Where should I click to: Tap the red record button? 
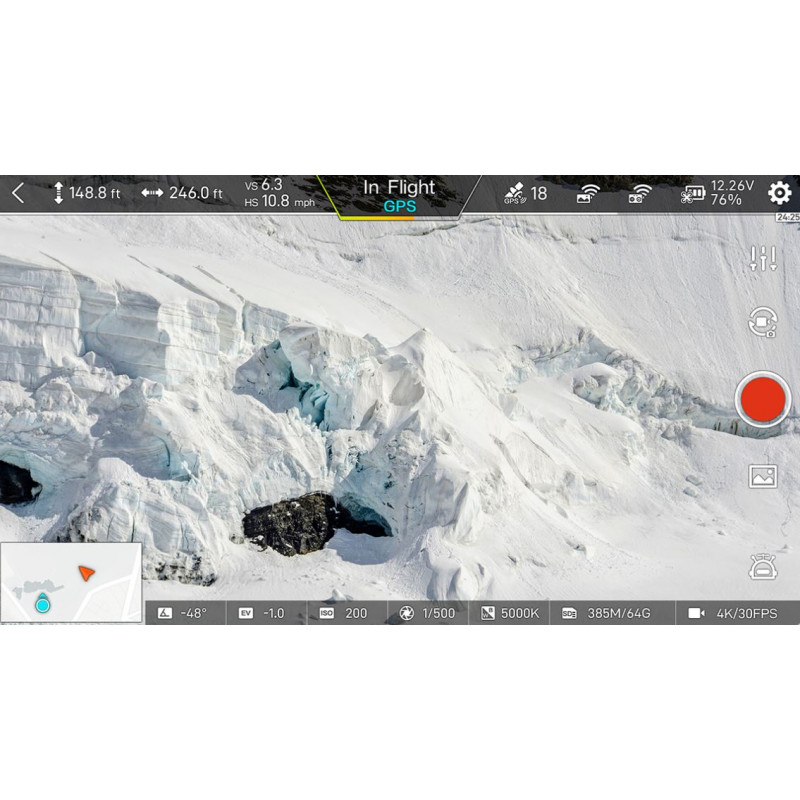tap(763, 399)
